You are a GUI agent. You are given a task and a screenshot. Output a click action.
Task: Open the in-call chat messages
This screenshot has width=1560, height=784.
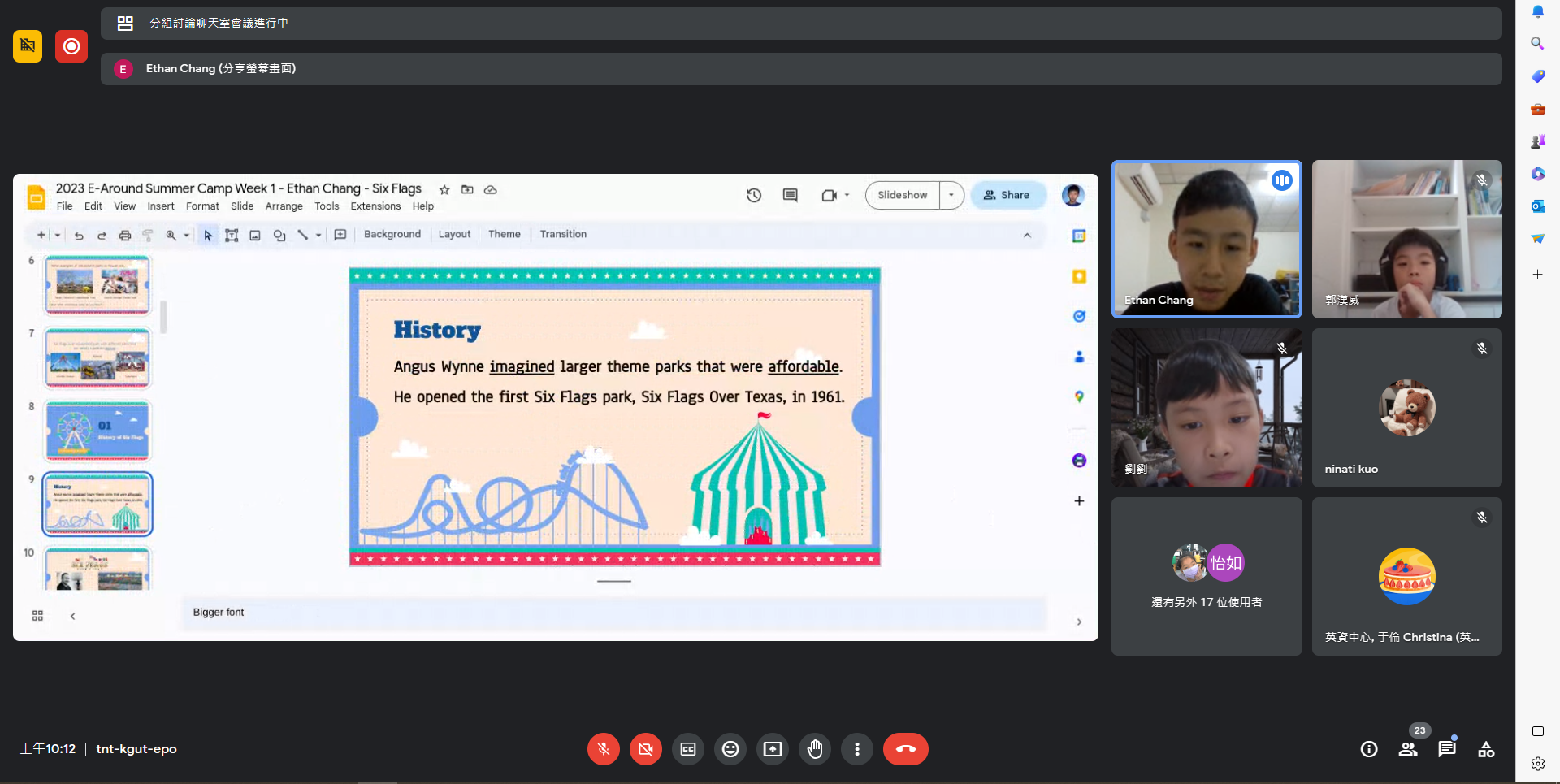pos(1447,749)
